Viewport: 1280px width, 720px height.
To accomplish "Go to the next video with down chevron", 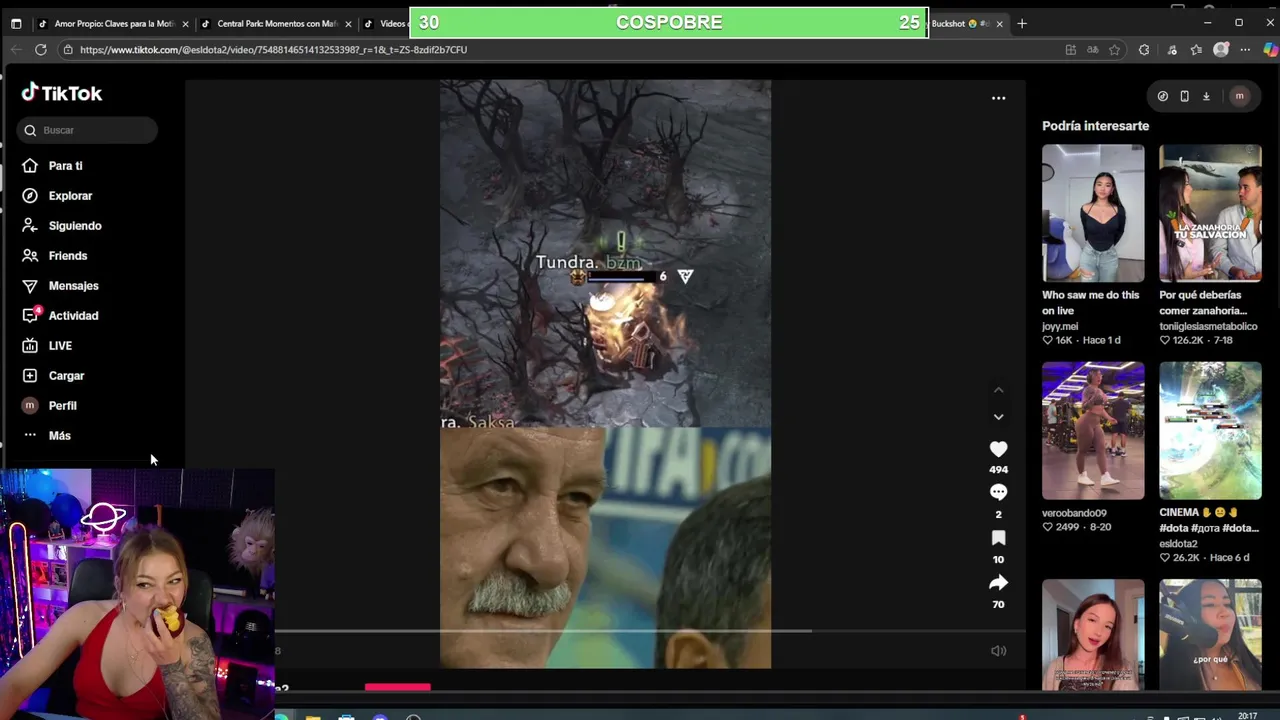I will [998, 417].
